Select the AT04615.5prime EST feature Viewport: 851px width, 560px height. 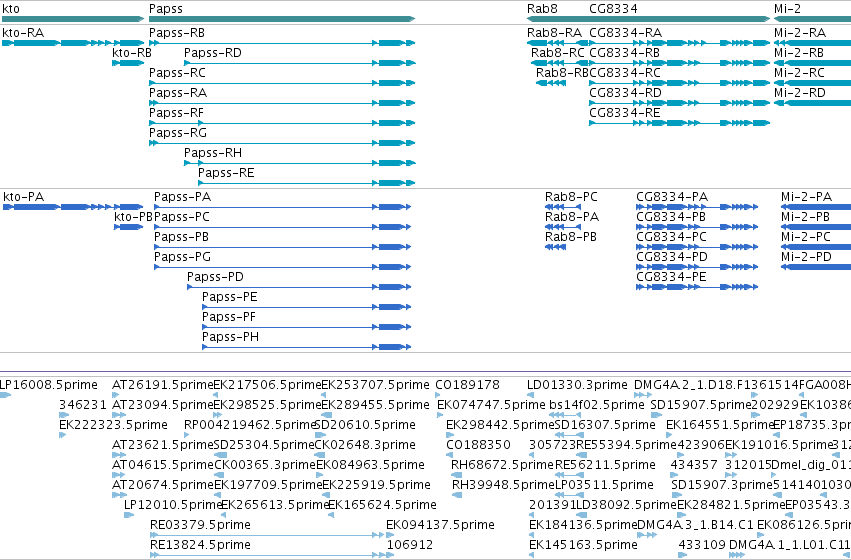[118, 475]
